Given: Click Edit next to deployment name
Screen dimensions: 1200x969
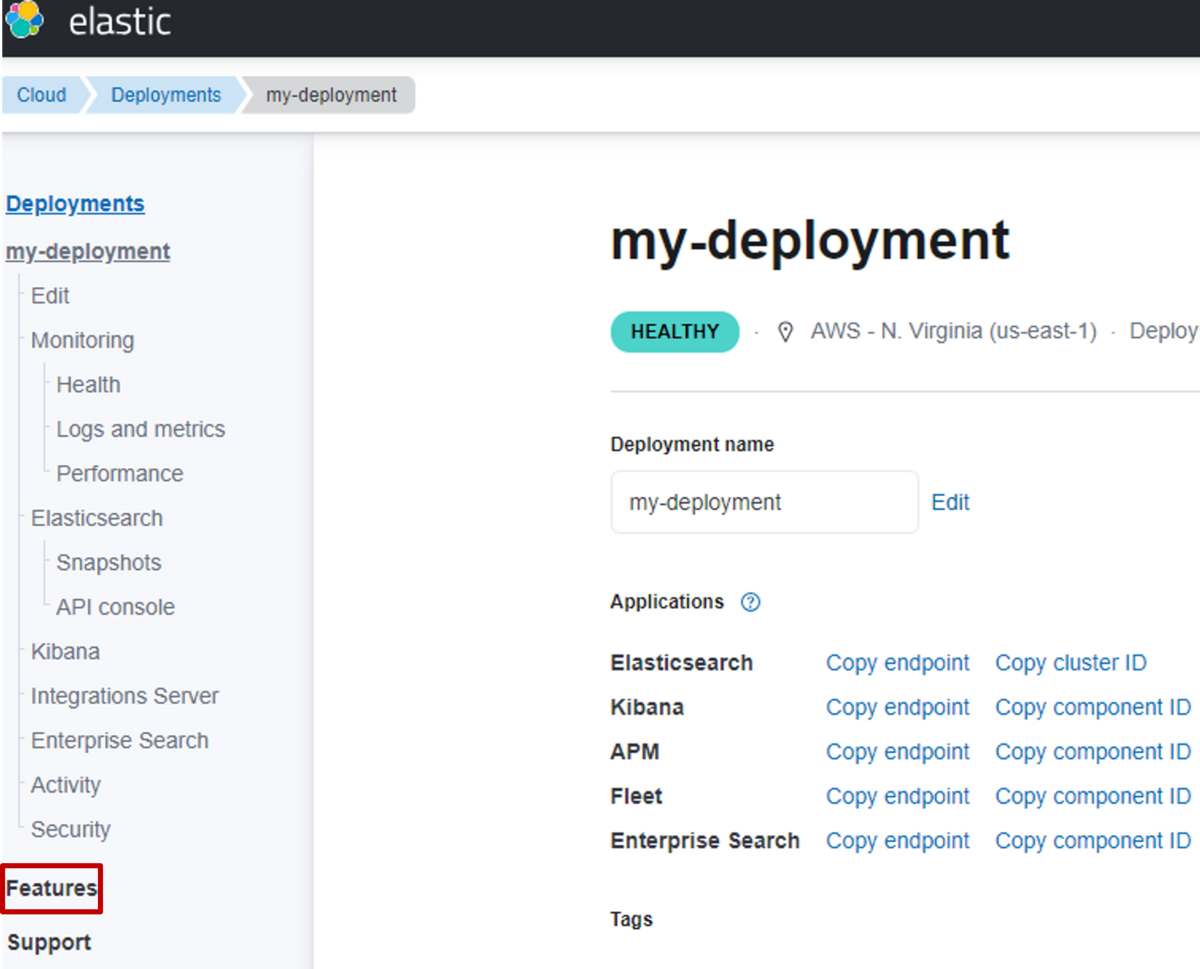Looking at the screenshot, I should click(x=950, y=502).
